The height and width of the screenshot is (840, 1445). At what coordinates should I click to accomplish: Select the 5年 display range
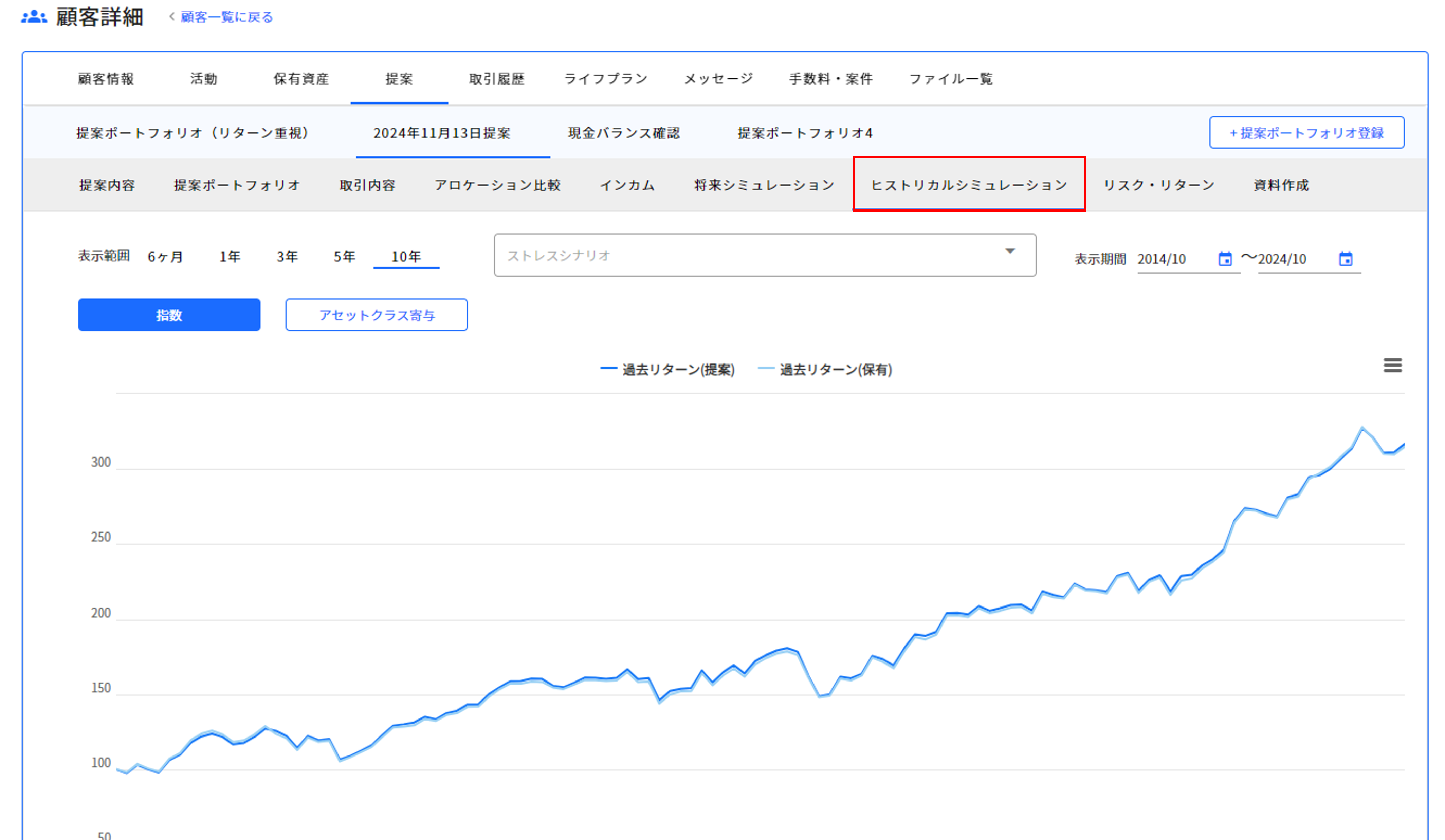click(x=344, y=256)
